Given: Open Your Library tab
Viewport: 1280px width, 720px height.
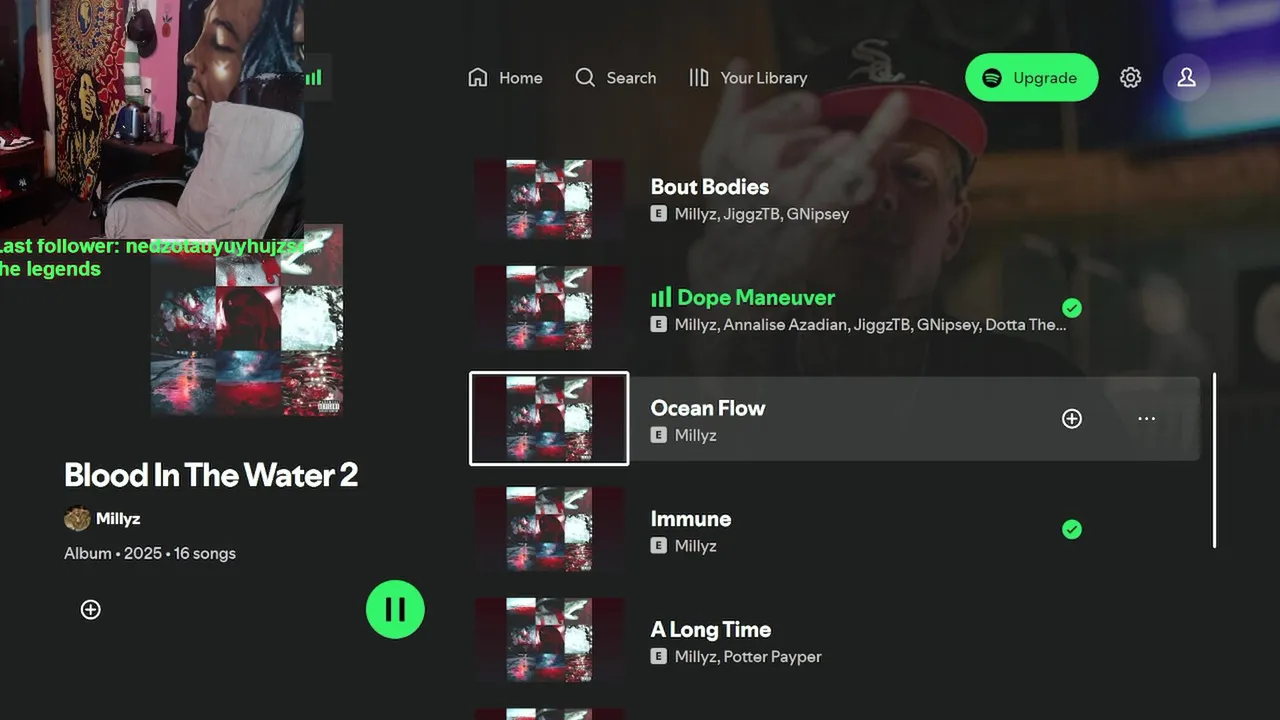Looking at the screenshot, I should [748, 78].
